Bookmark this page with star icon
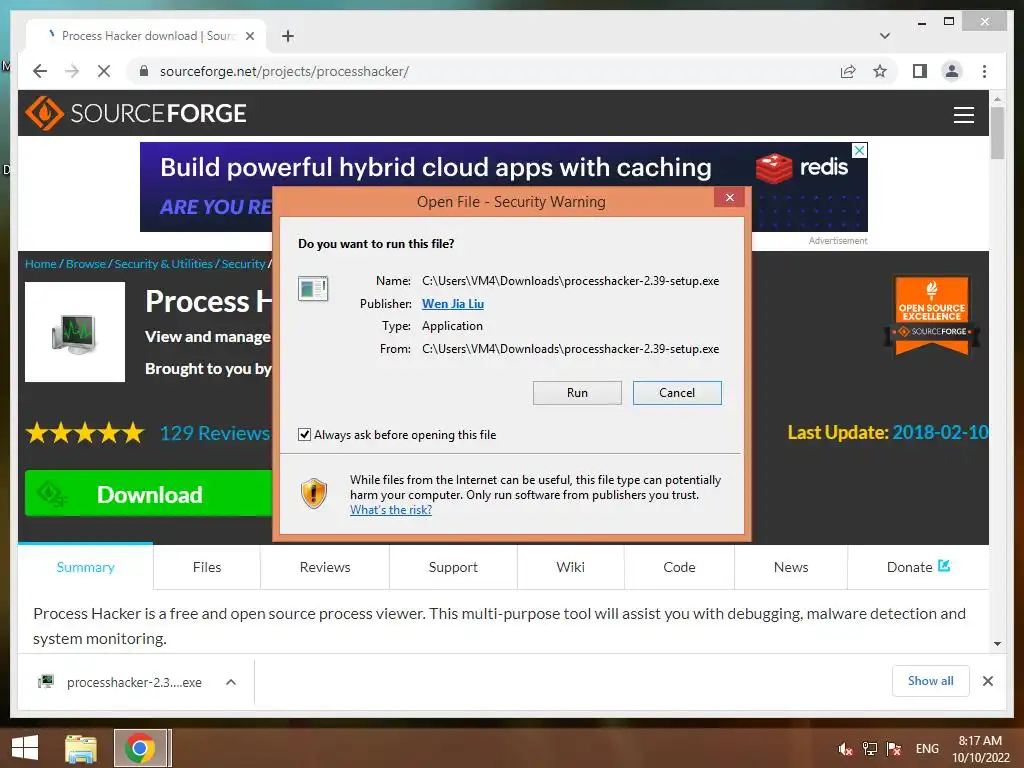 pos(880,71)
